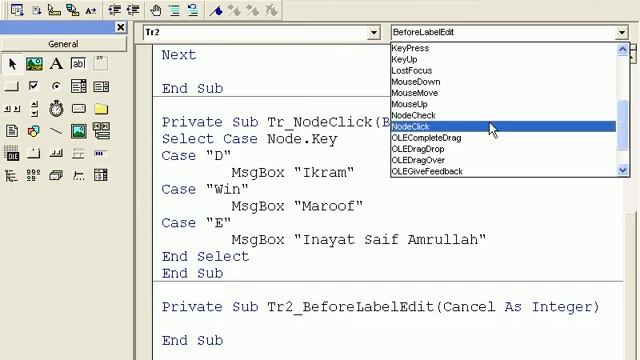
Task: Select the TreeView control in the toolbox
Action: pos(12,176)
